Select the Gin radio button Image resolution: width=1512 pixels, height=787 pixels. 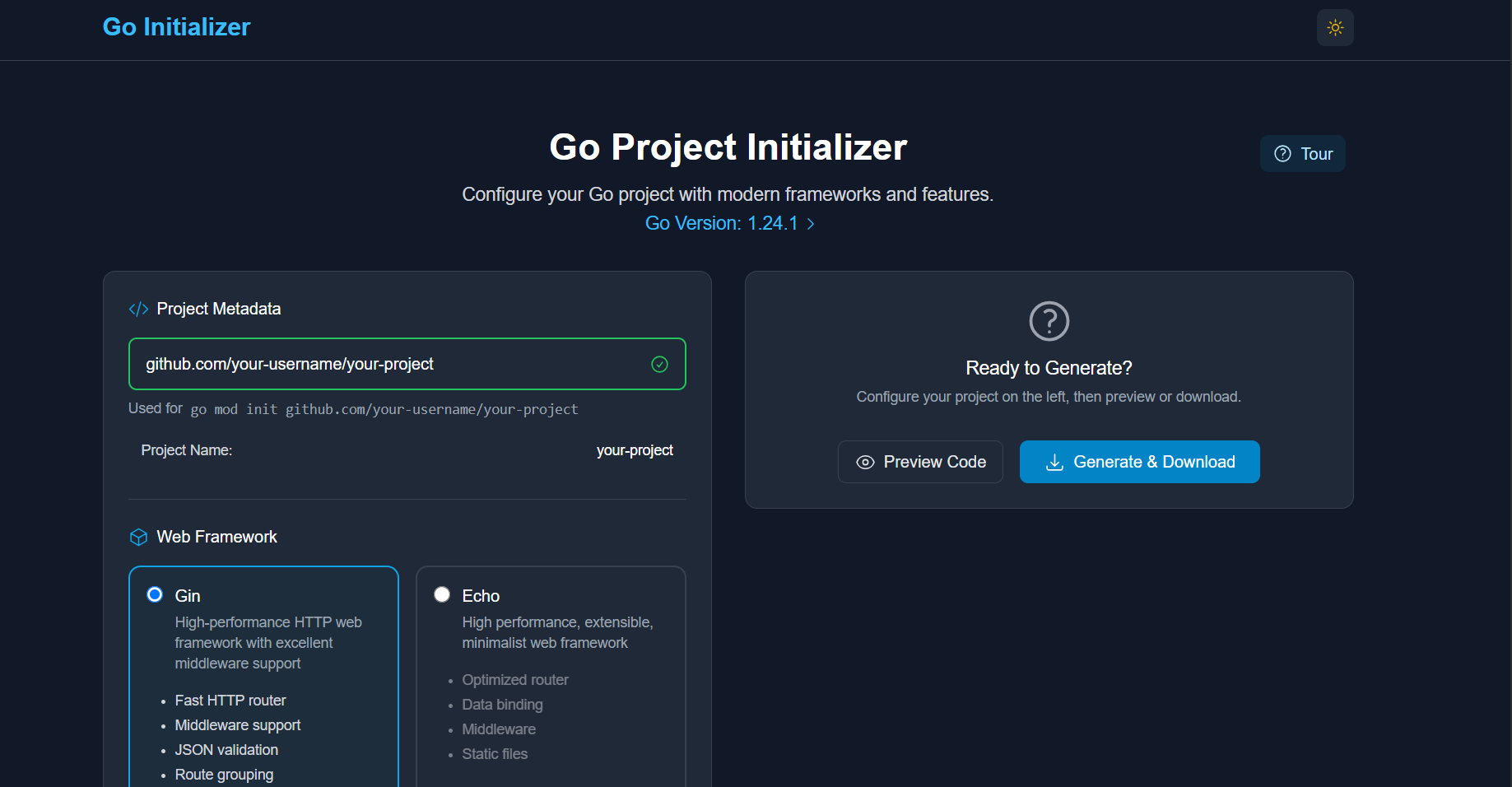[155, 594]
